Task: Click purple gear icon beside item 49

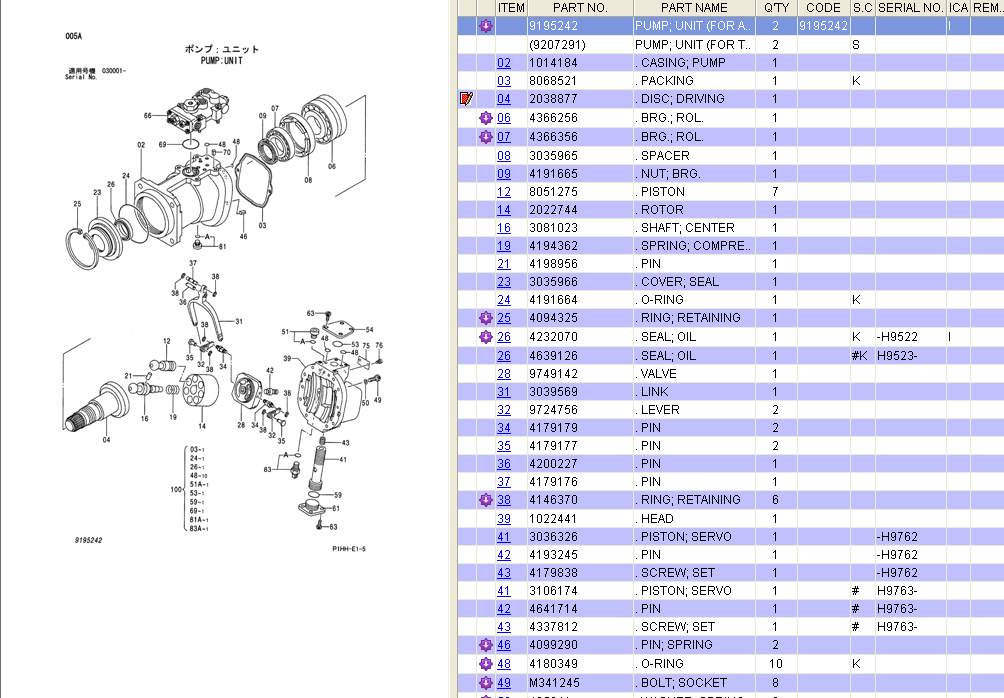Action: [x=486, y=683]
